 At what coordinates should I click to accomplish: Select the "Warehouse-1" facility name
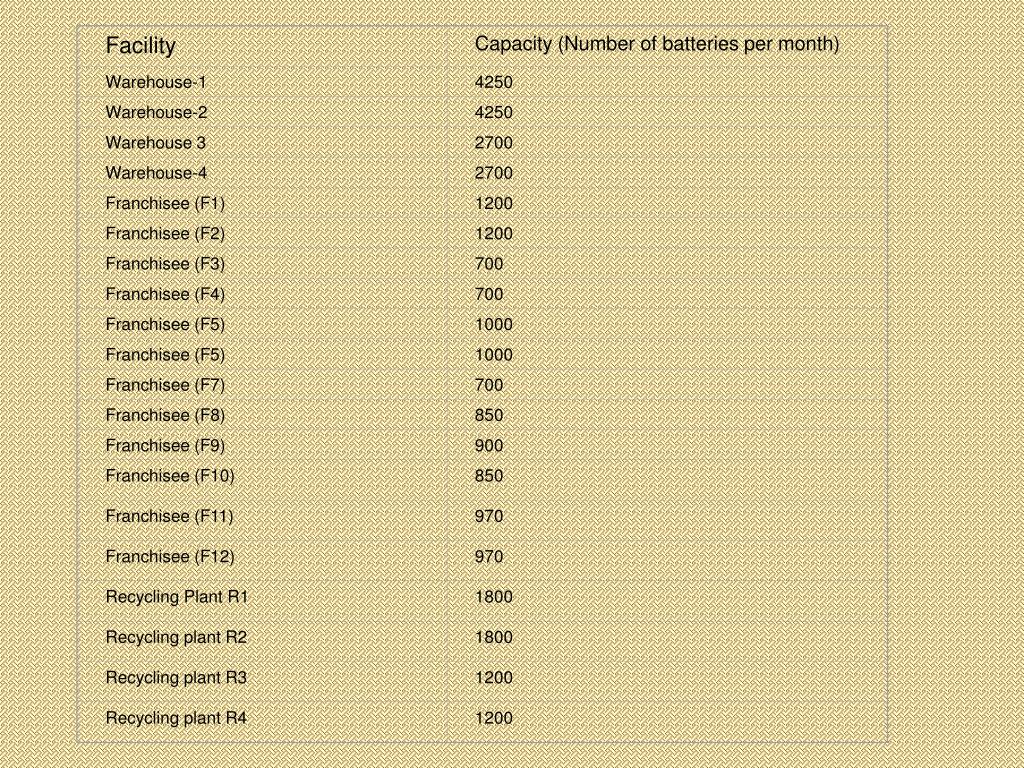155,82
